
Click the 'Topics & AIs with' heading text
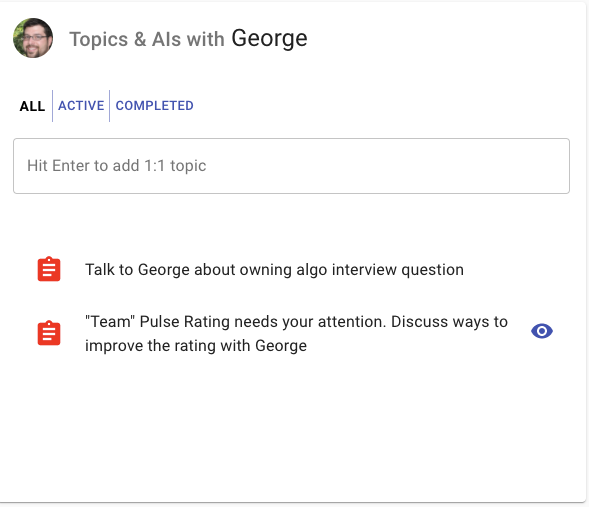(147, 39)
